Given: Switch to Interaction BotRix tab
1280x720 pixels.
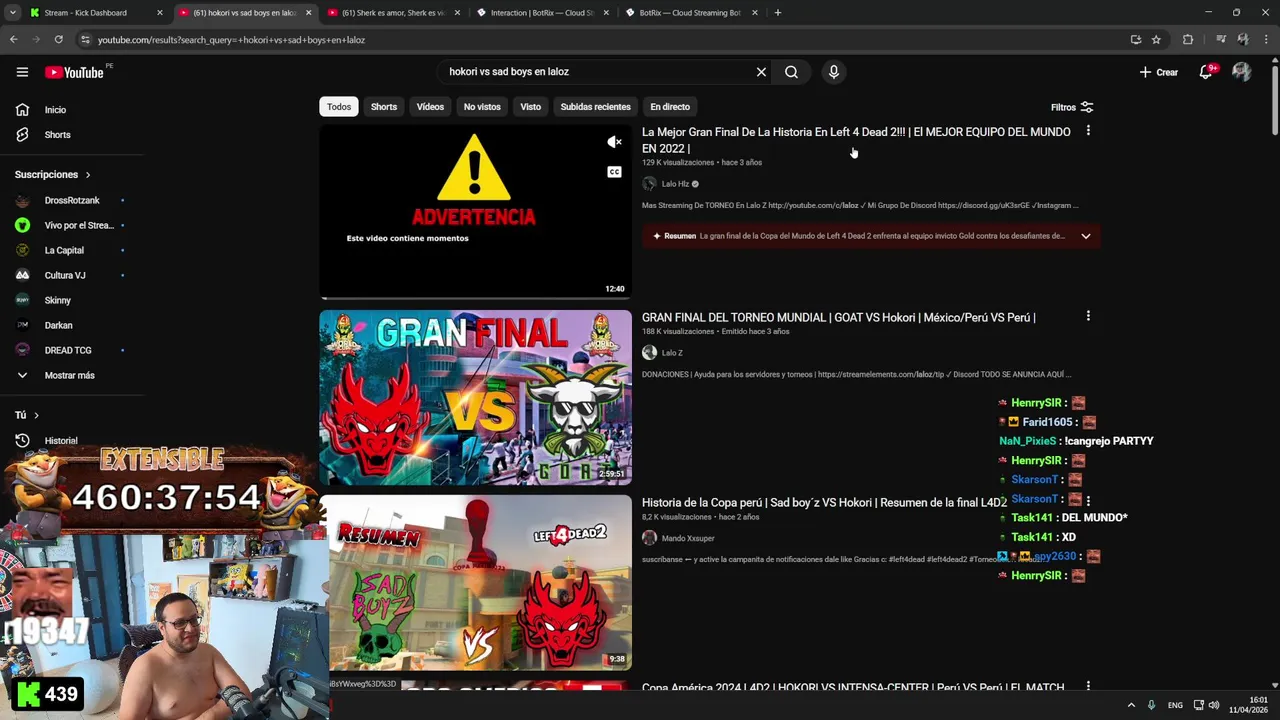Looking at the screenshot, I should (x=541, y=13).
